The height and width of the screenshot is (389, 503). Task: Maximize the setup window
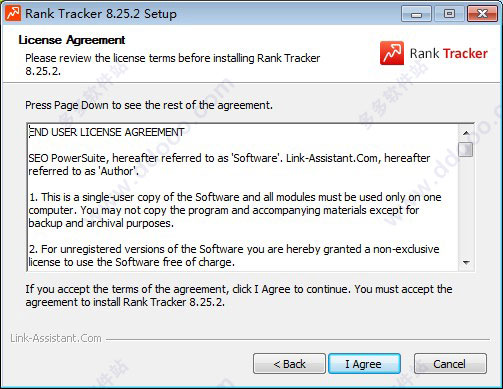(449, 14)
